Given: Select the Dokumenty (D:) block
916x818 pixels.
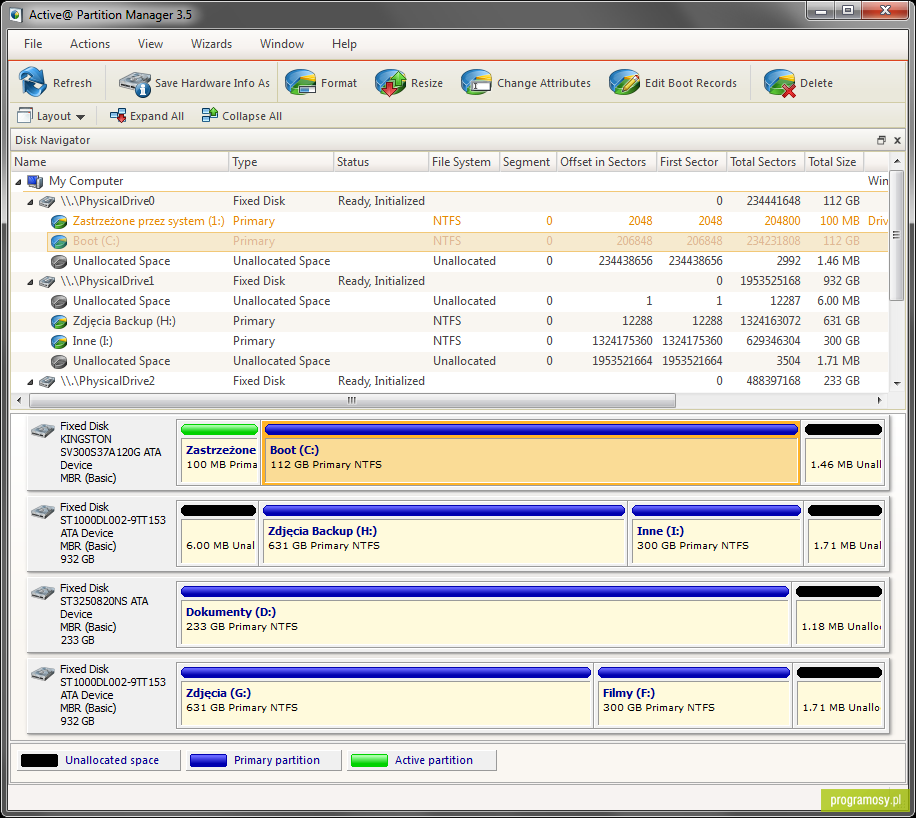Looking at the screenshot, I should point(485,615).
